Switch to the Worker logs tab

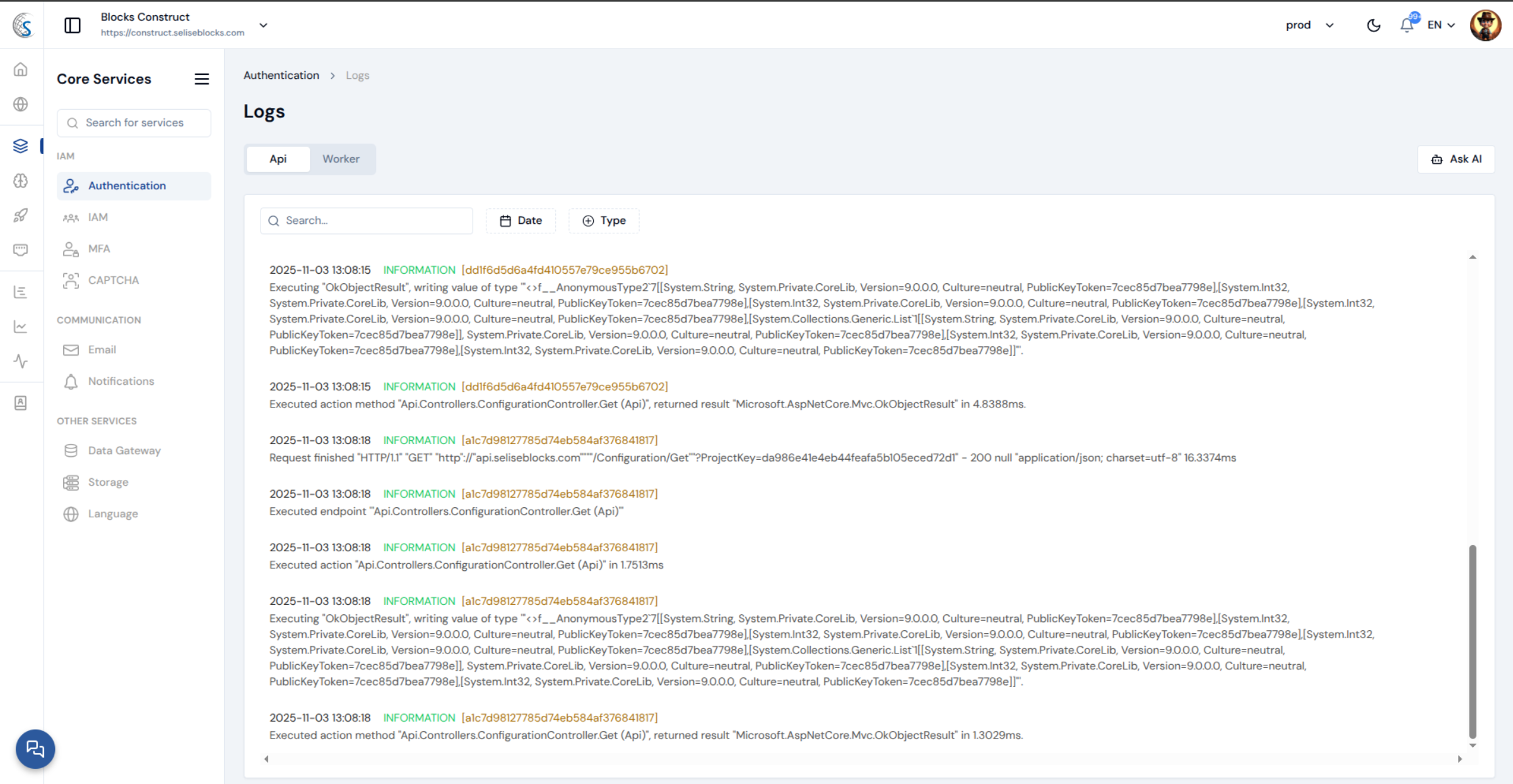(x=341, y=159)
